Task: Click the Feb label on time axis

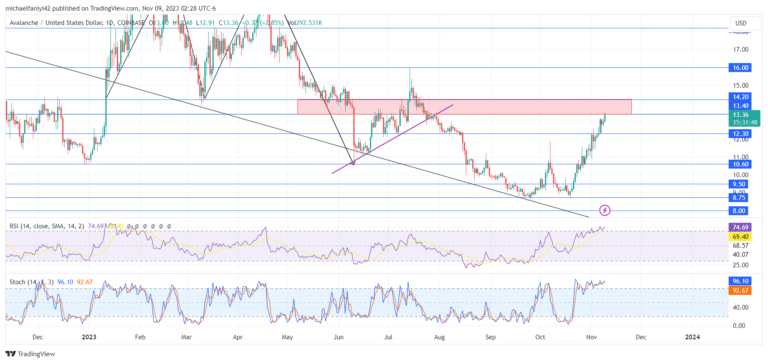Action: coord(140,337)
